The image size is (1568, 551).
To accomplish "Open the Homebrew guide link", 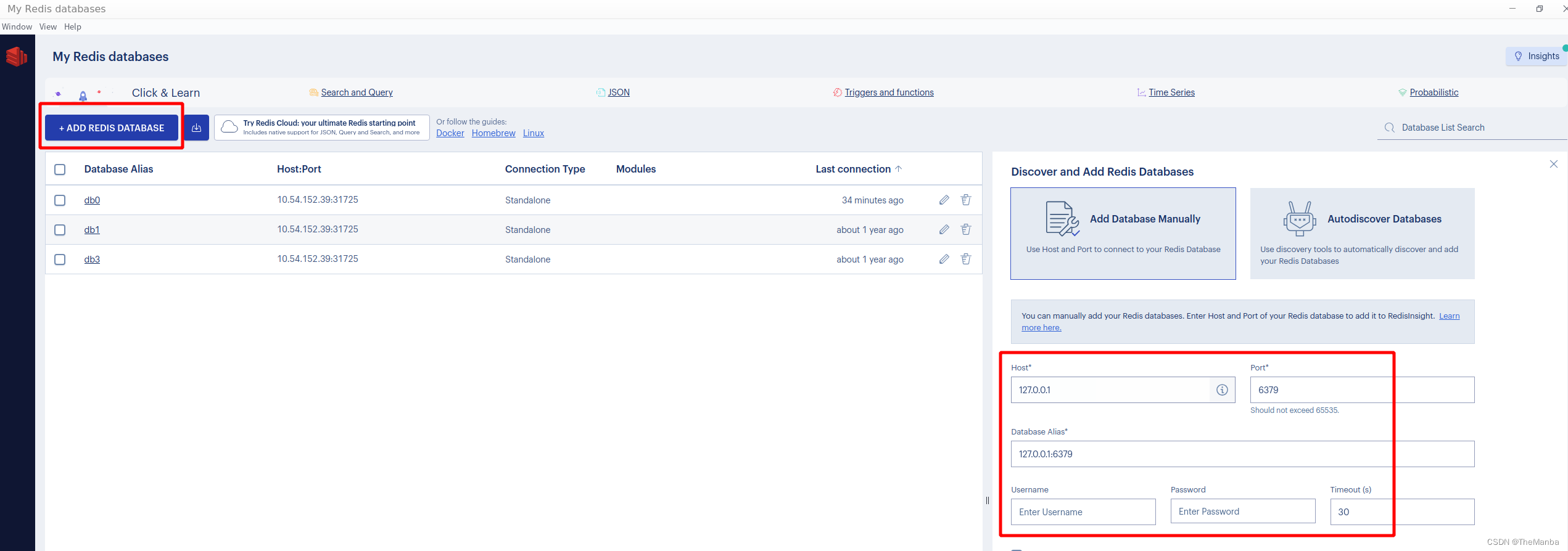I will tap(493, 133).
